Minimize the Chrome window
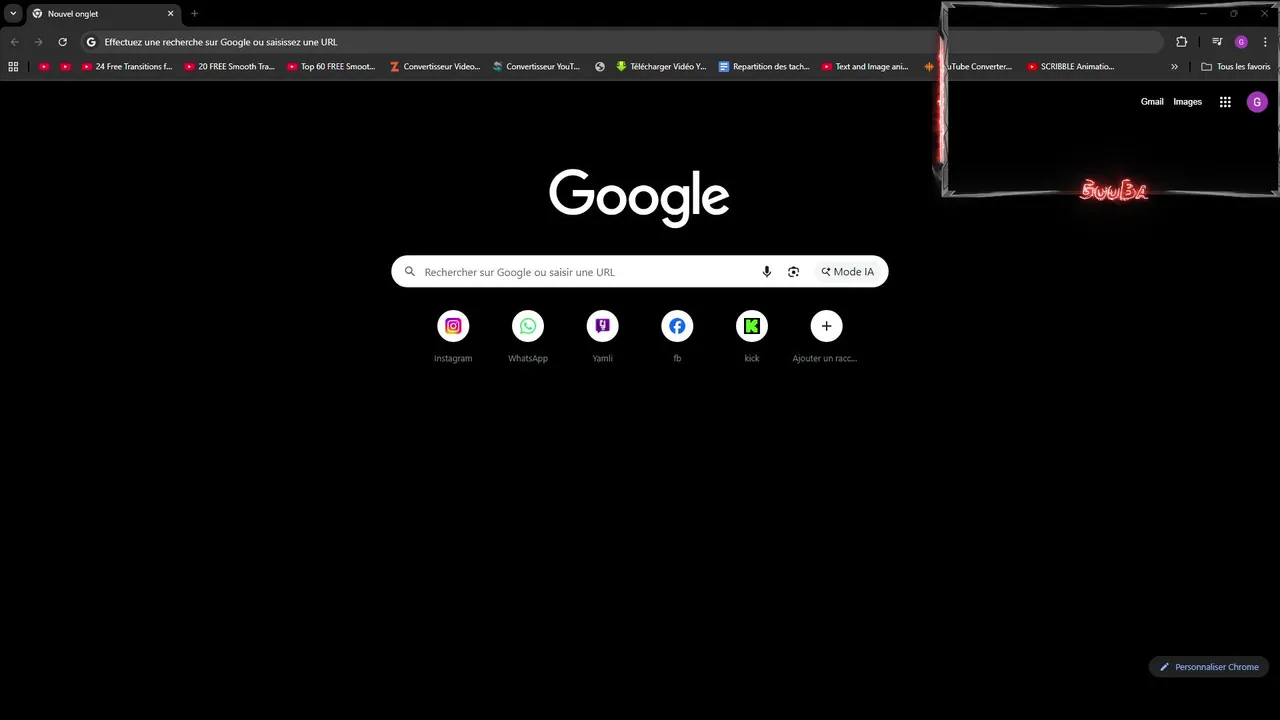Screen dimensions: 1280x720 coord(1204,14)
